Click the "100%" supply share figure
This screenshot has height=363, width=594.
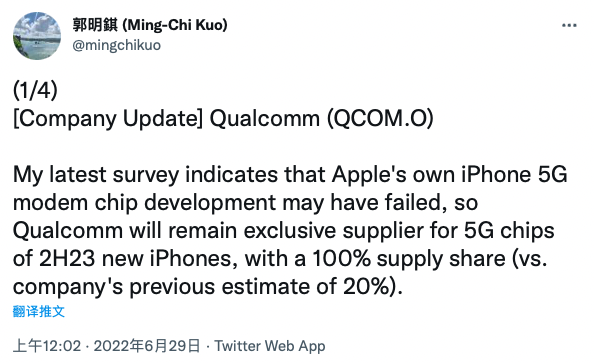[342, 259]
